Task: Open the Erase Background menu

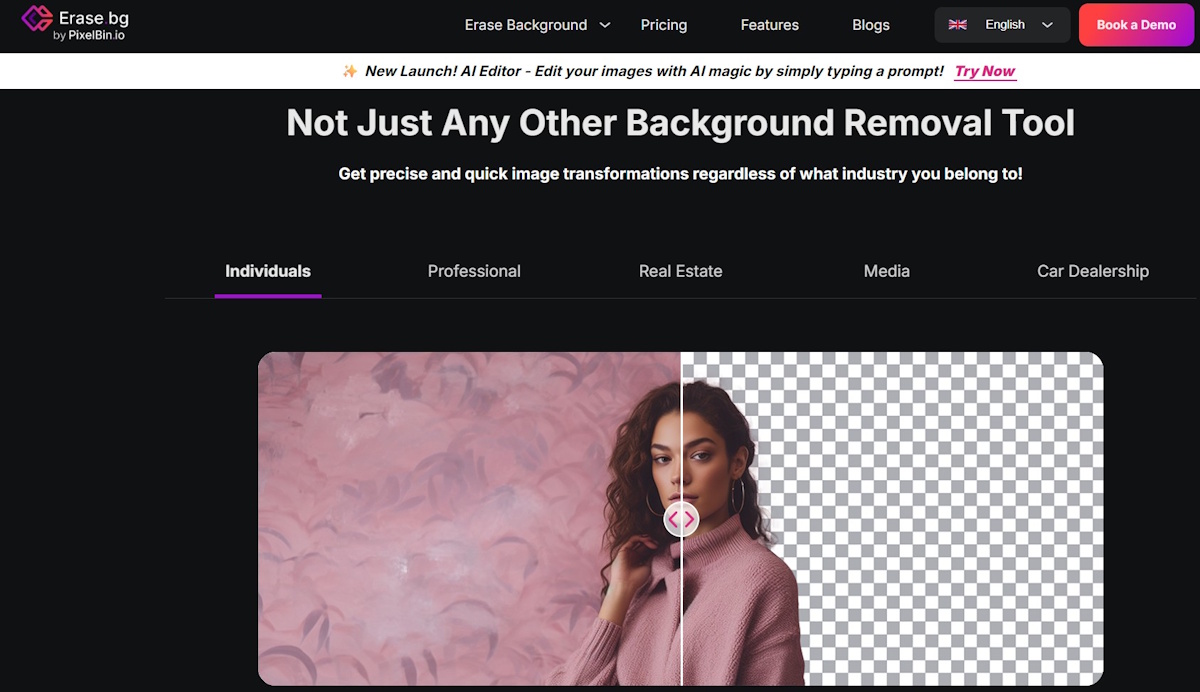Action: [526, 25]
